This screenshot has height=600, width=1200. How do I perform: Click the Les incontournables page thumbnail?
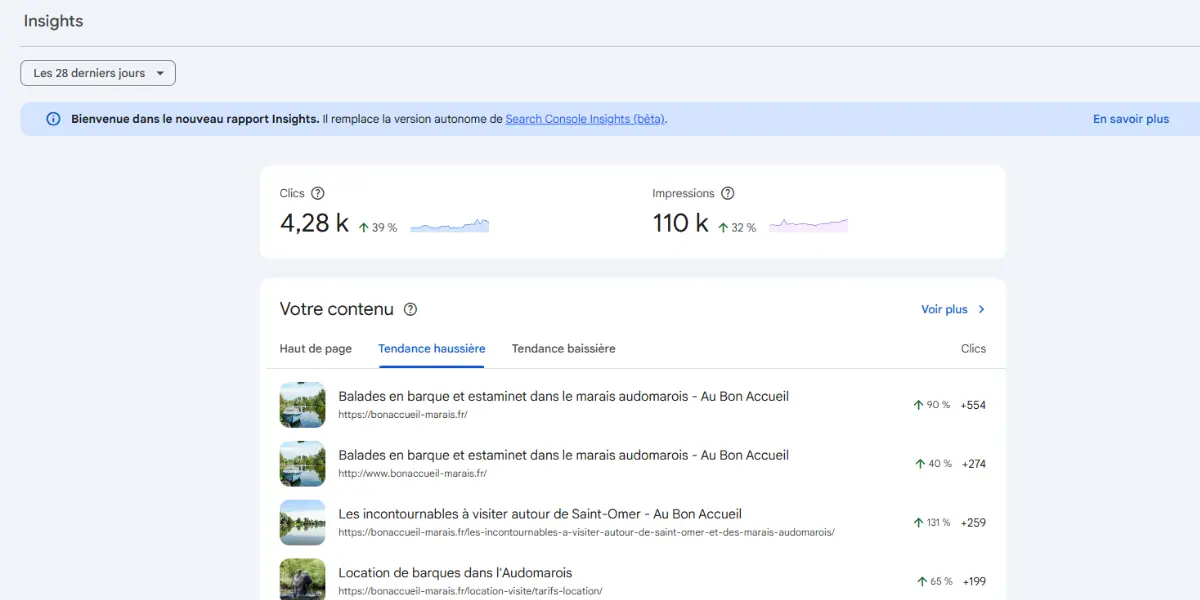pyautogui.click(x=302, y=522)
